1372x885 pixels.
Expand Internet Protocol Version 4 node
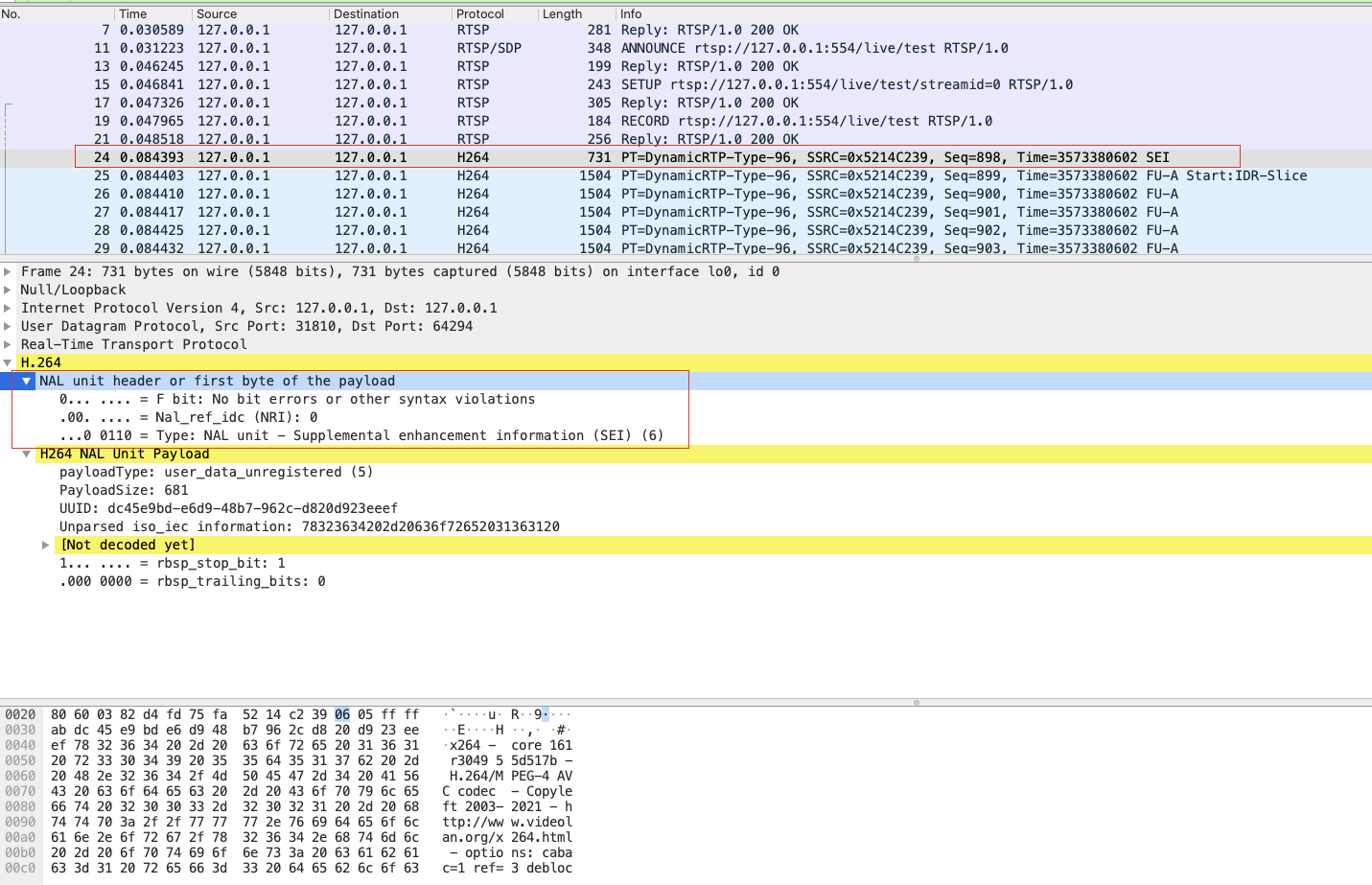point(8,308)
